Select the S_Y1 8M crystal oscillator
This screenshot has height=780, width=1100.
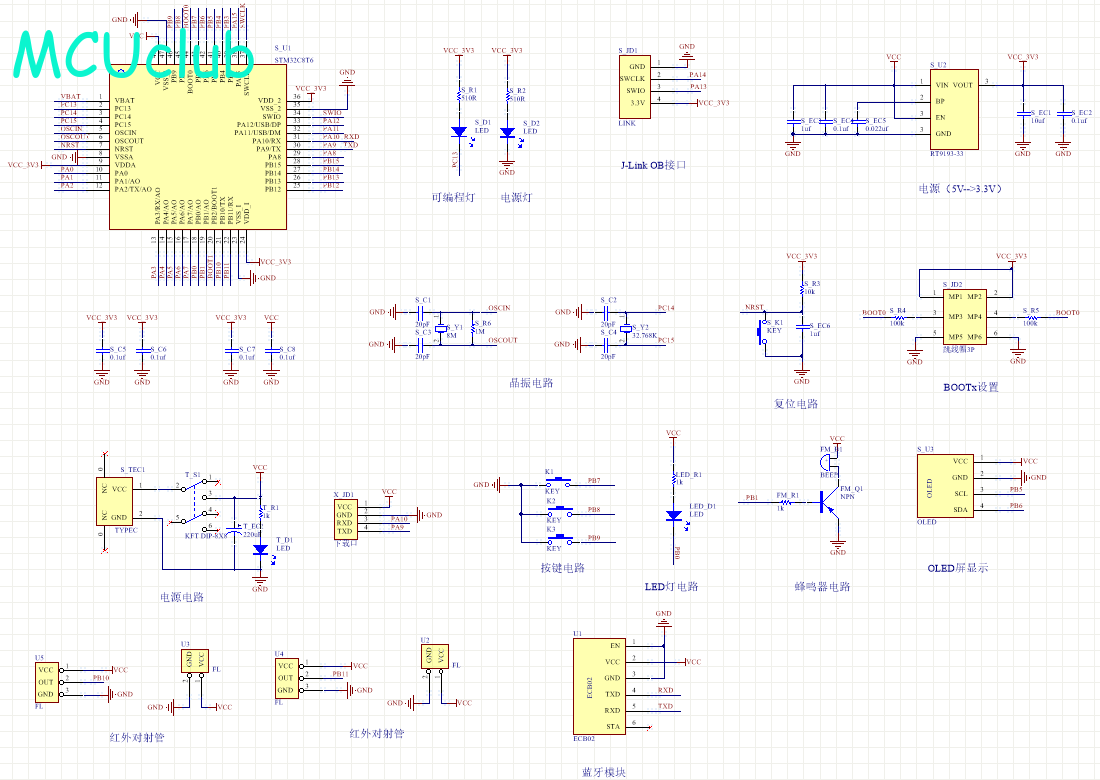(x=440, y=329)
